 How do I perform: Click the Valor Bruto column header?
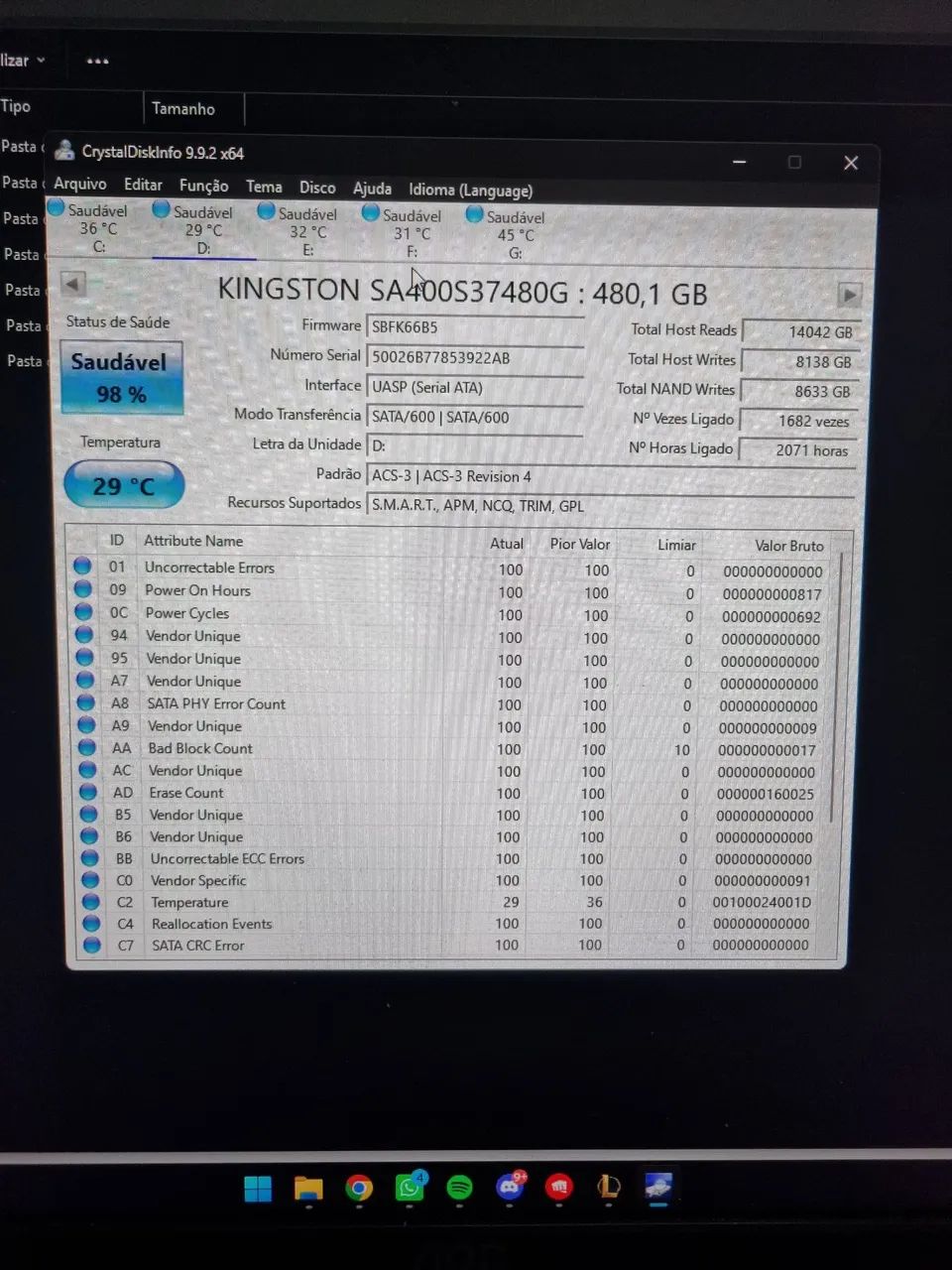click(789, 546)
